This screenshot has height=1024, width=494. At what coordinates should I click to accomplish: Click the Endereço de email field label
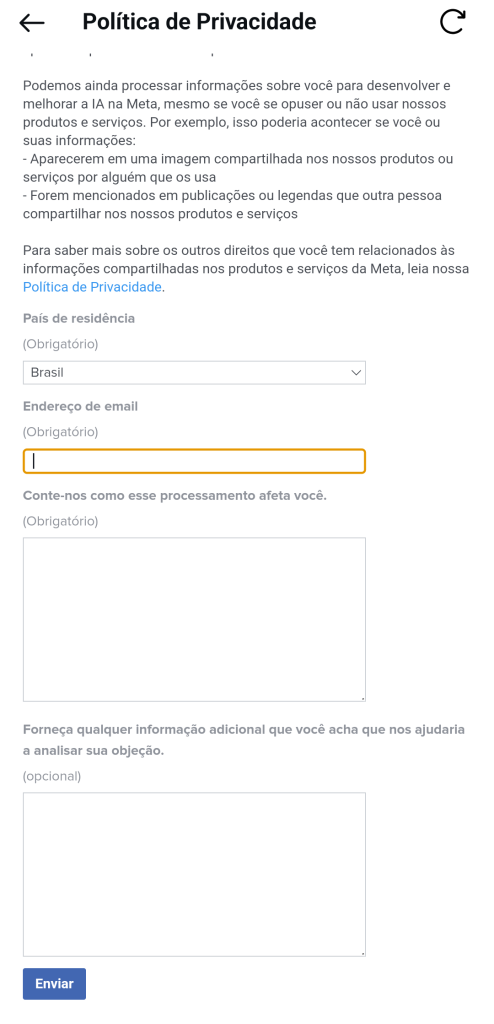(80, 407)
